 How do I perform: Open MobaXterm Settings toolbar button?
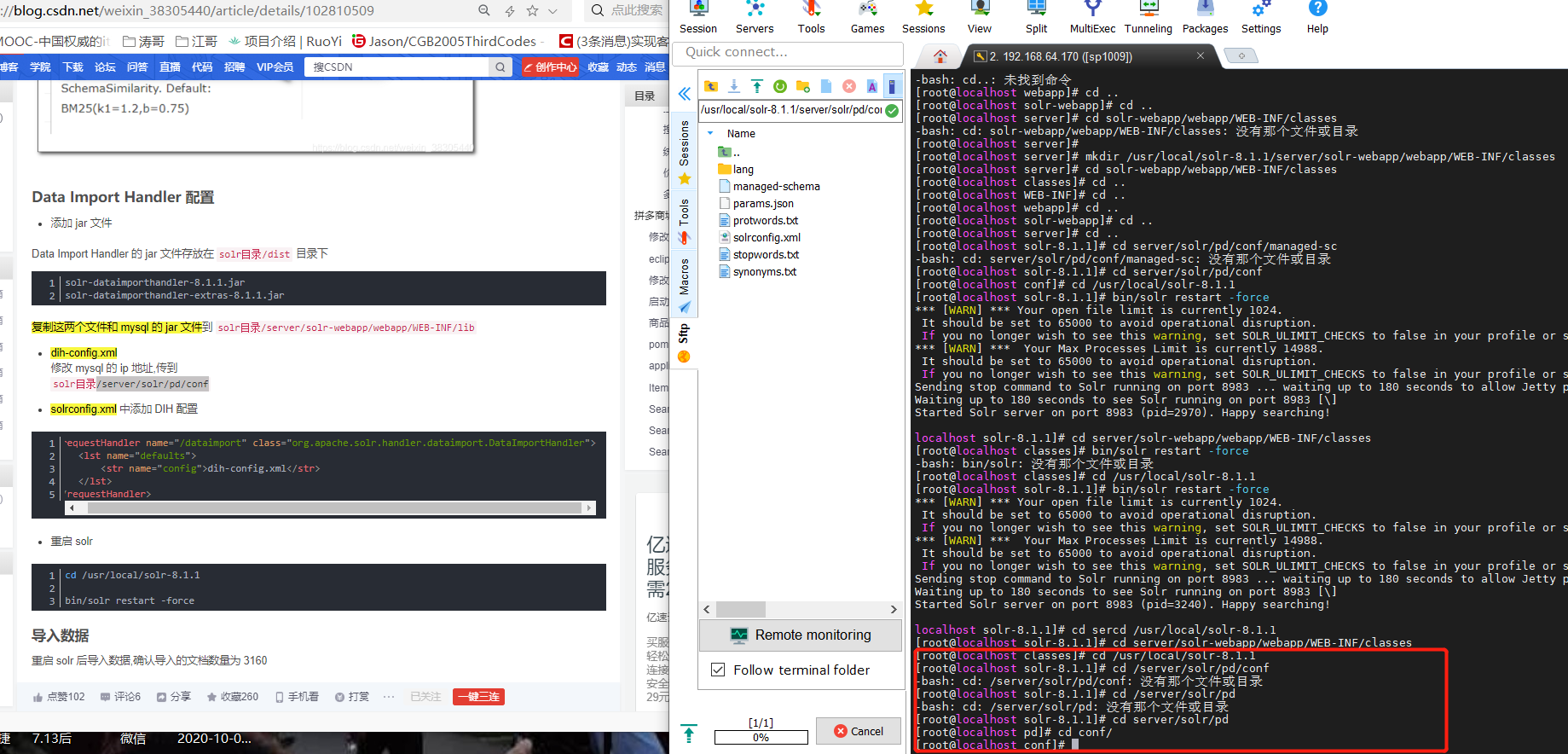pyautogui.click(x=1261, y=17)
